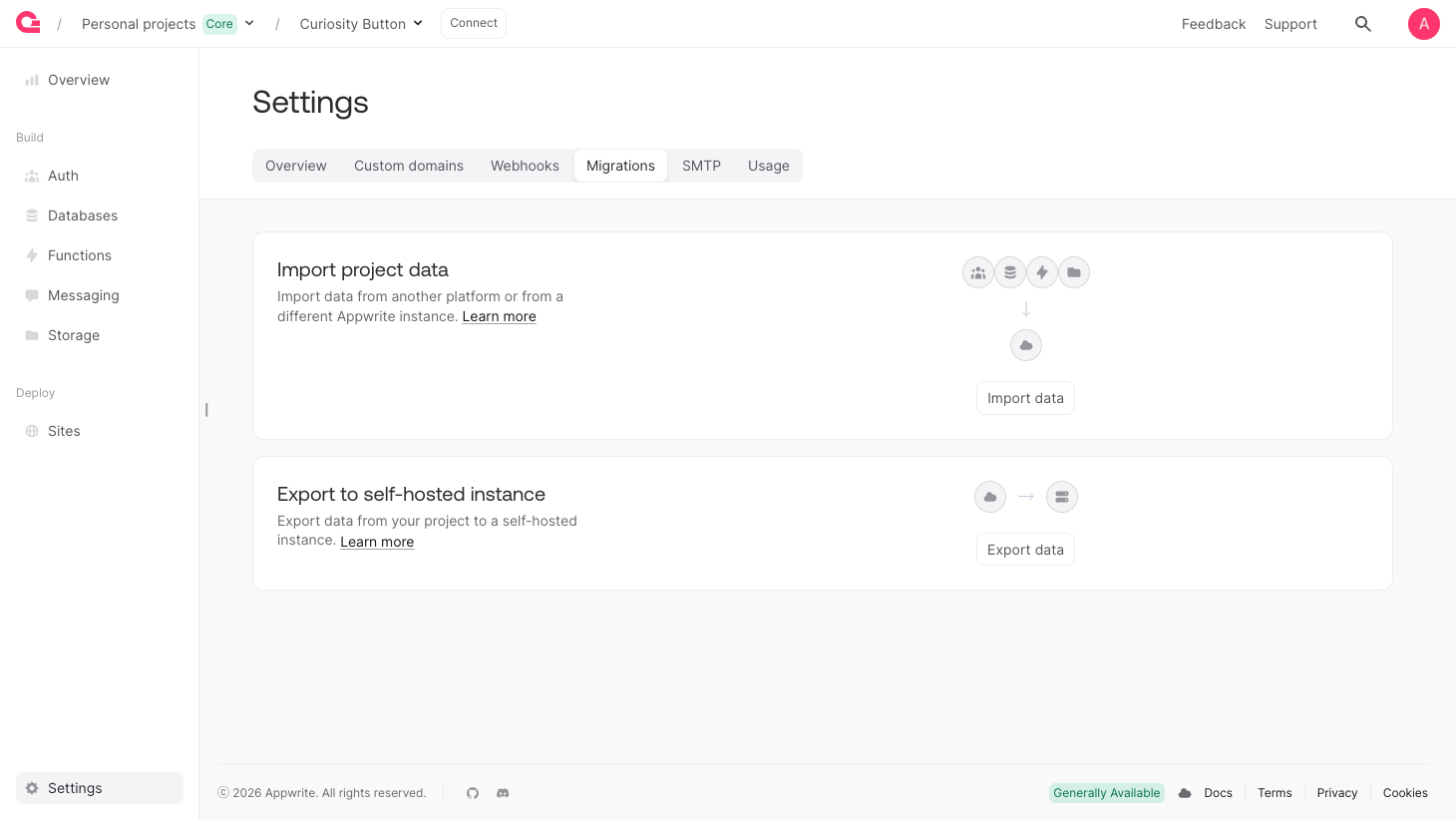
Task: Open Appwrite's Discord via the footer icon
Action: (503, 793)
